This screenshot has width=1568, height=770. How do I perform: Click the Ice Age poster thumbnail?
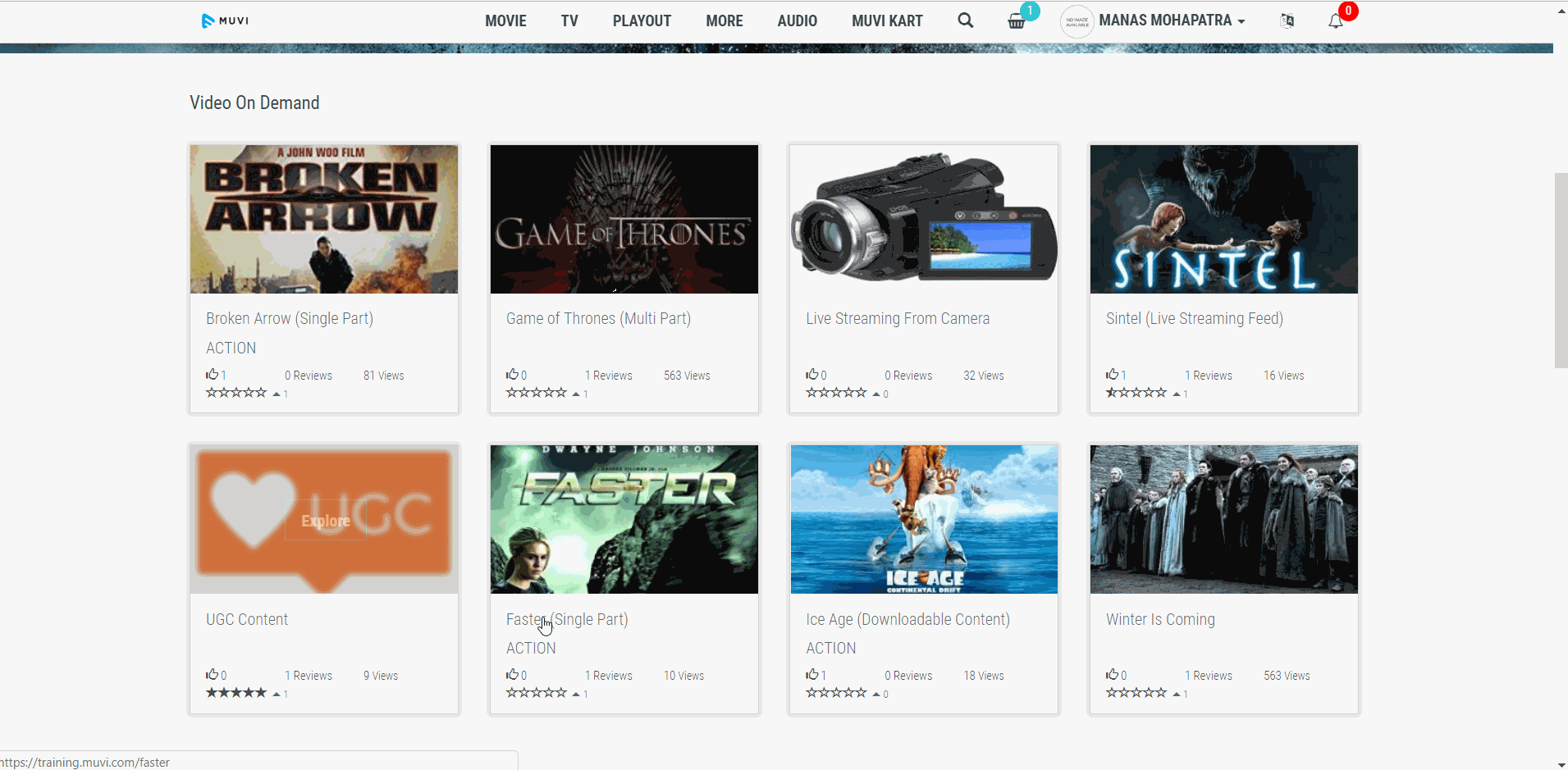(x=924, y=519)
